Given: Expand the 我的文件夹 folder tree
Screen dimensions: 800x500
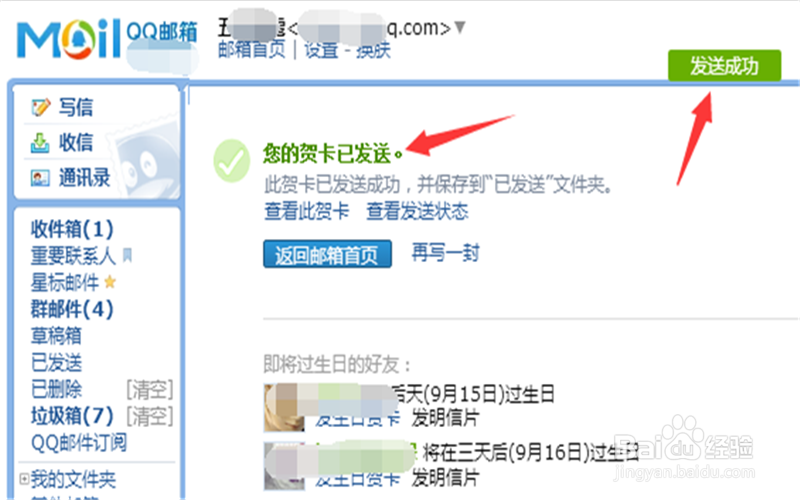Looking at the screenshot, I should coord(23,479).
